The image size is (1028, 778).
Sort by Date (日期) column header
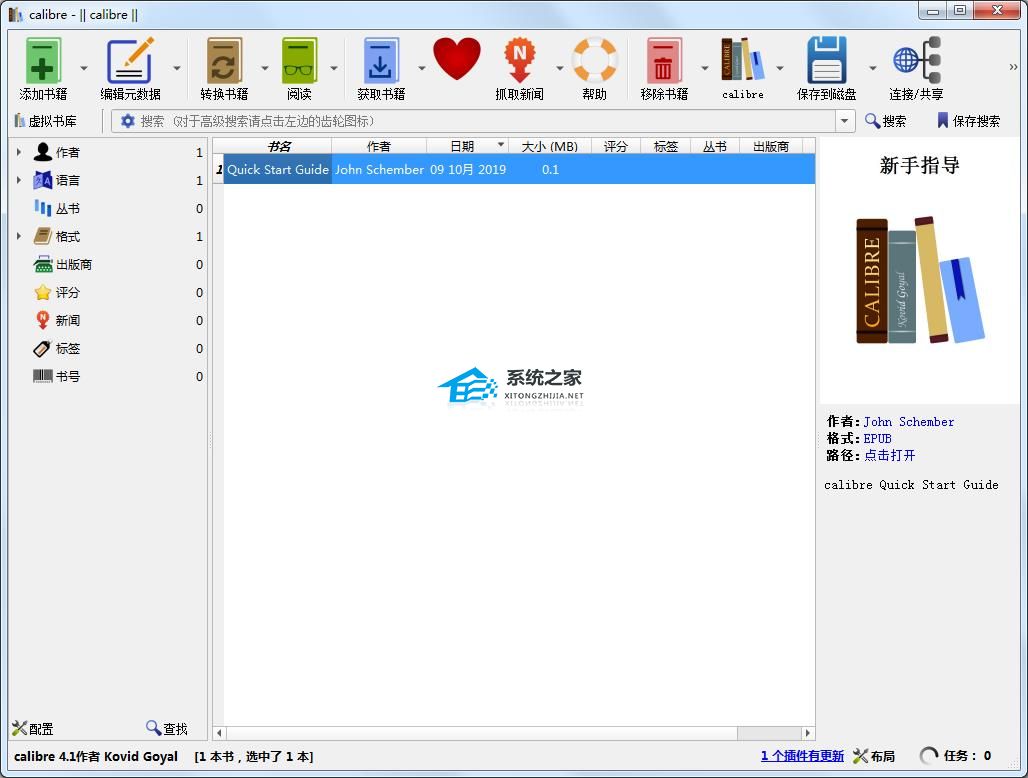(468, 146)
